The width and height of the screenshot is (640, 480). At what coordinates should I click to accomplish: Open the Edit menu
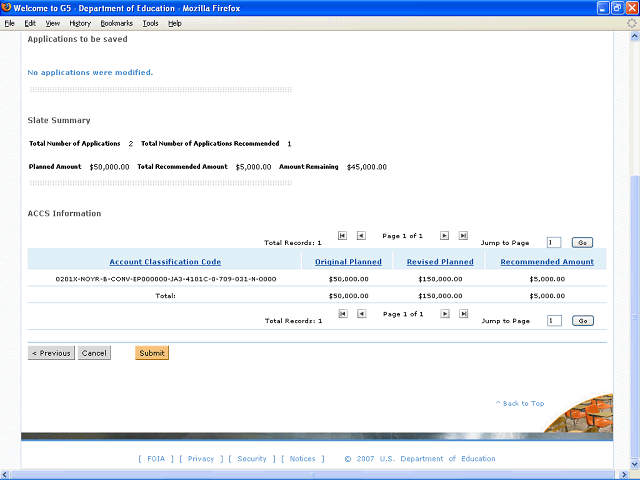30,23
